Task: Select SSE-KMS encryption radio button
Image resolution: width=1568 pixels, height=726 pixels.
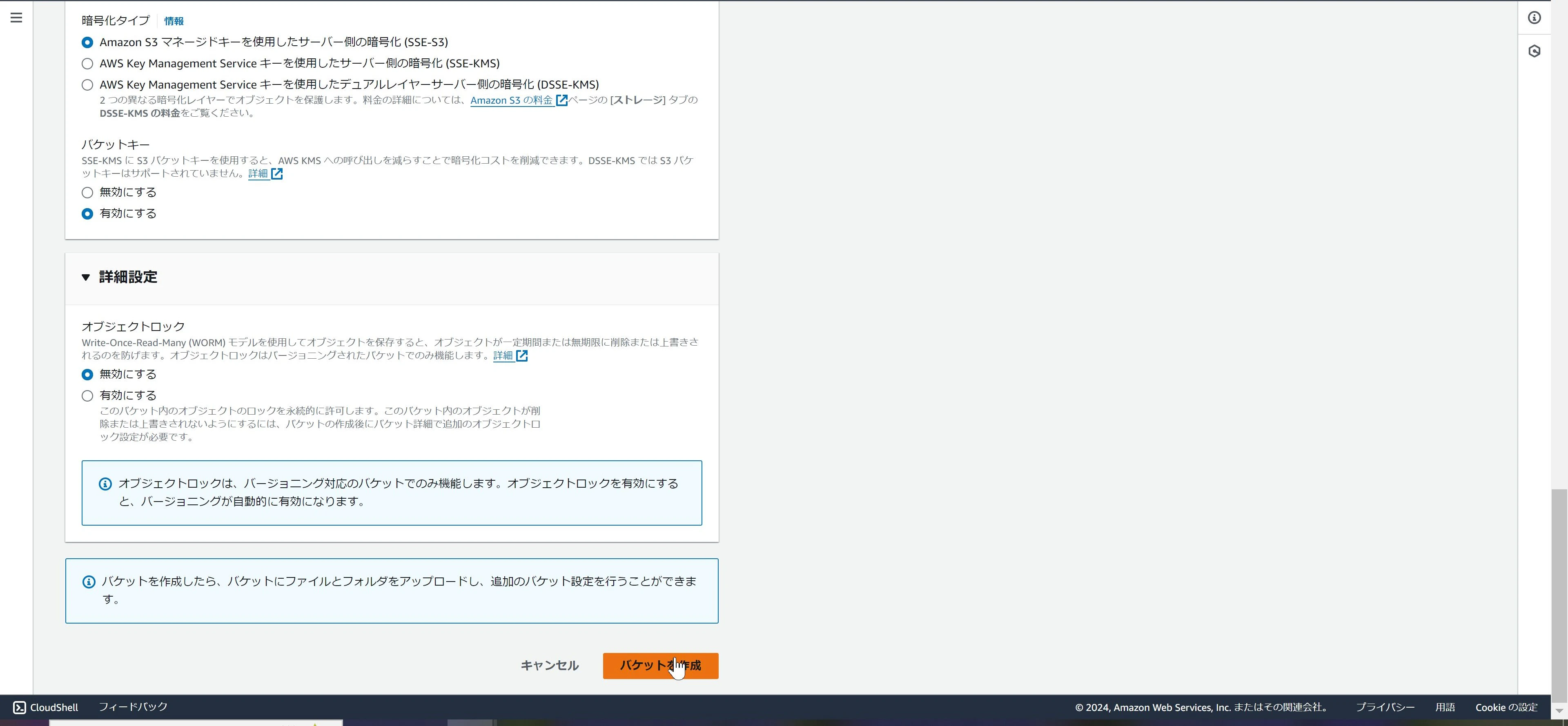Action: pyautogui.click(x=88, y=64)
